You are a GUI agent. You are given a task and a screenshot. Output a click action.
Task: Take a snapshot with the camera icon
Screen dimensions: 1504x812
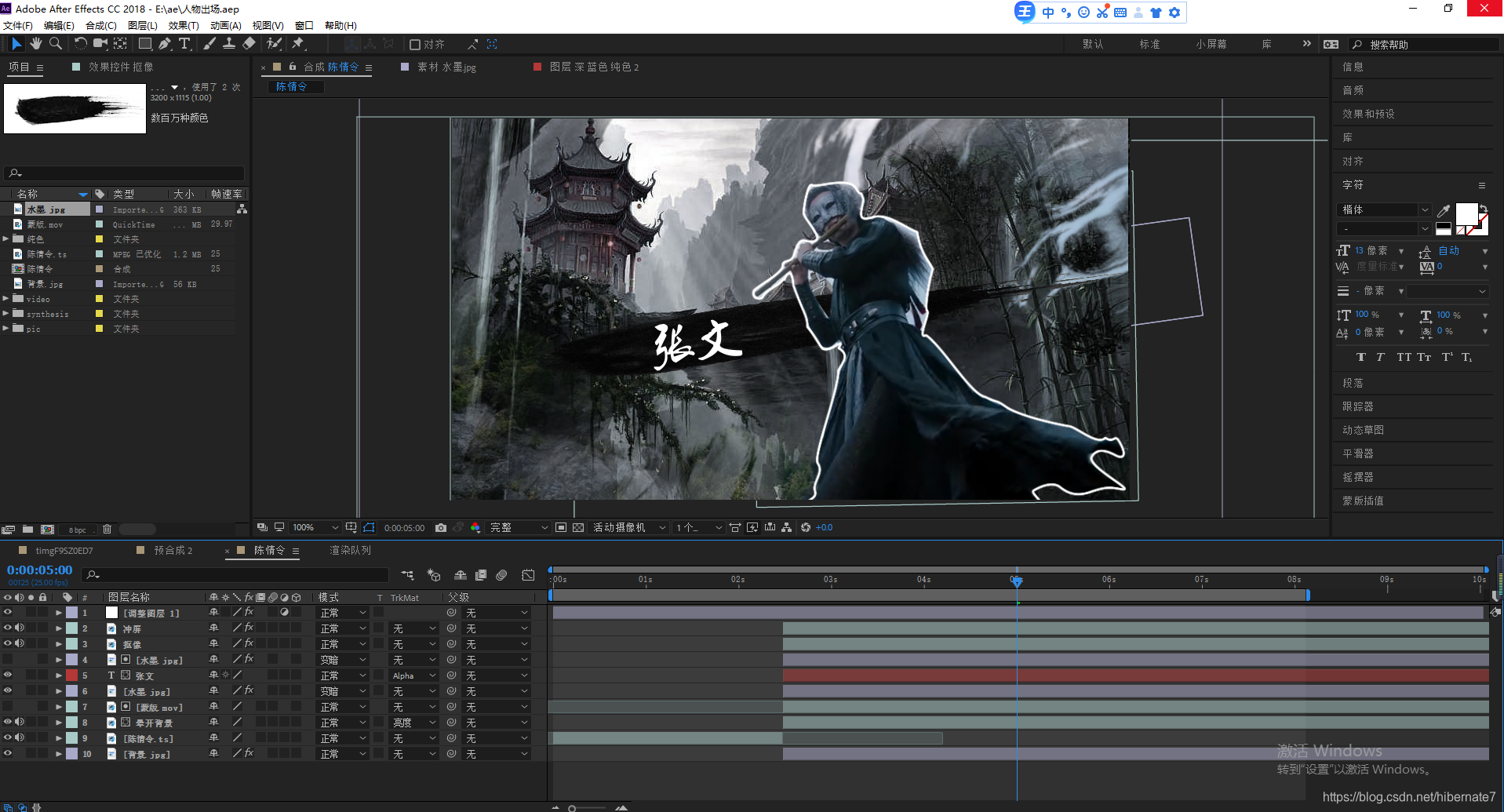(x=441, y=528)
